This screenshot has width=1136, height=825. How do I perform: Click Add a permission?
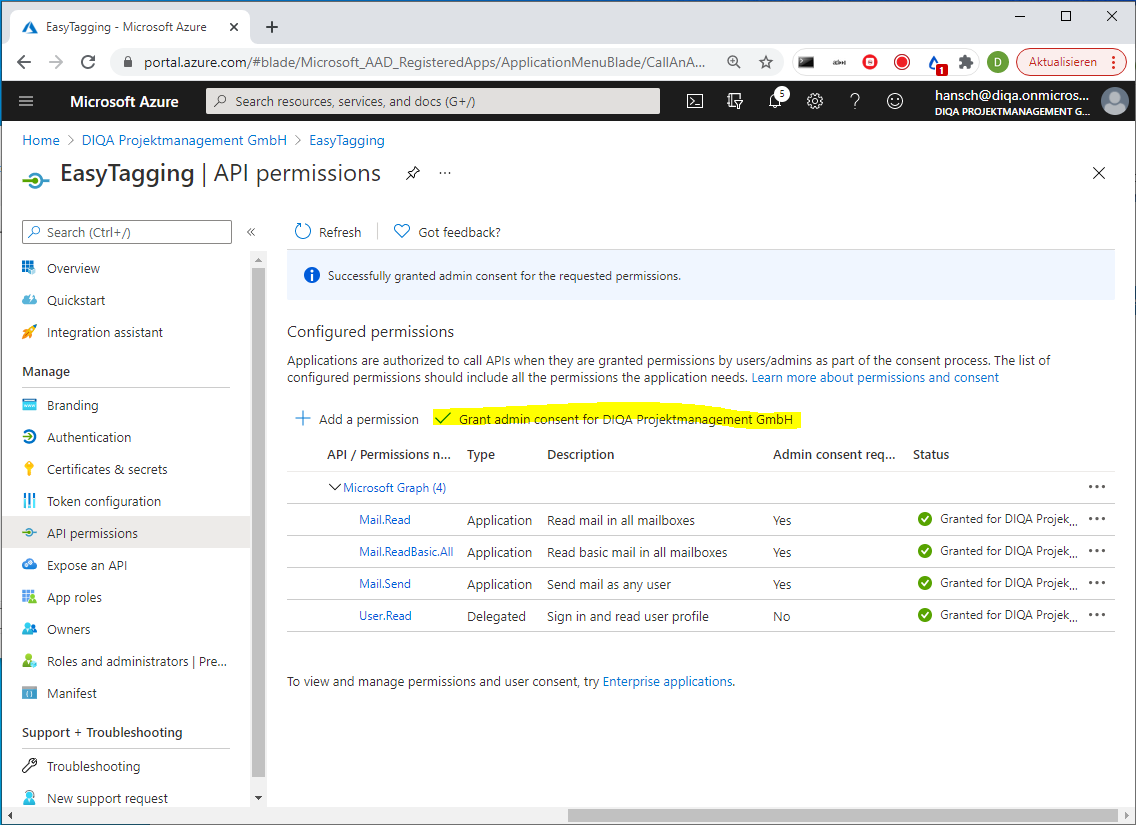[x=357, y=419]
